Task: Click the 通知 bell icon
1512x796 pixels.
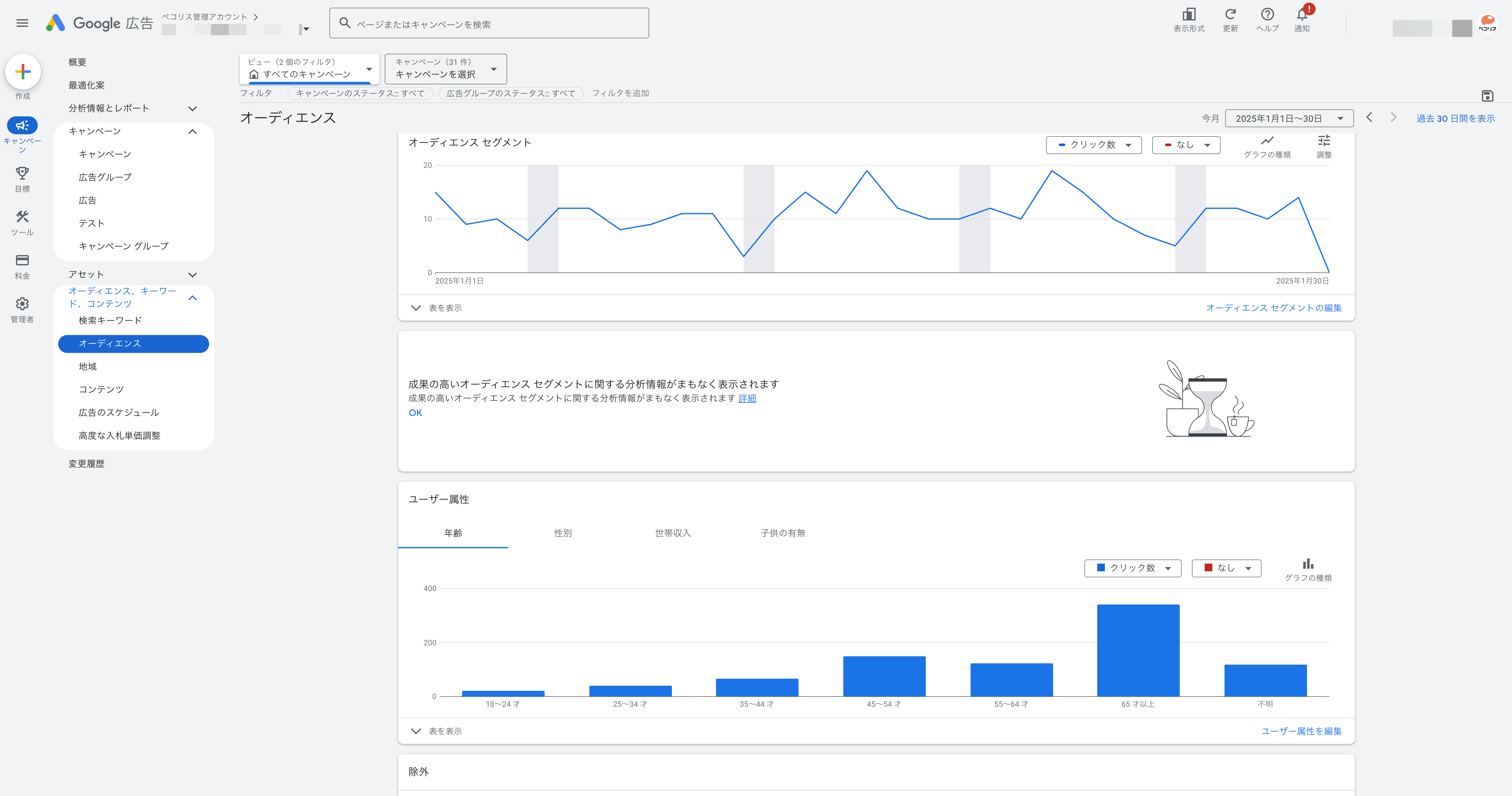Action: point(1301,14)
